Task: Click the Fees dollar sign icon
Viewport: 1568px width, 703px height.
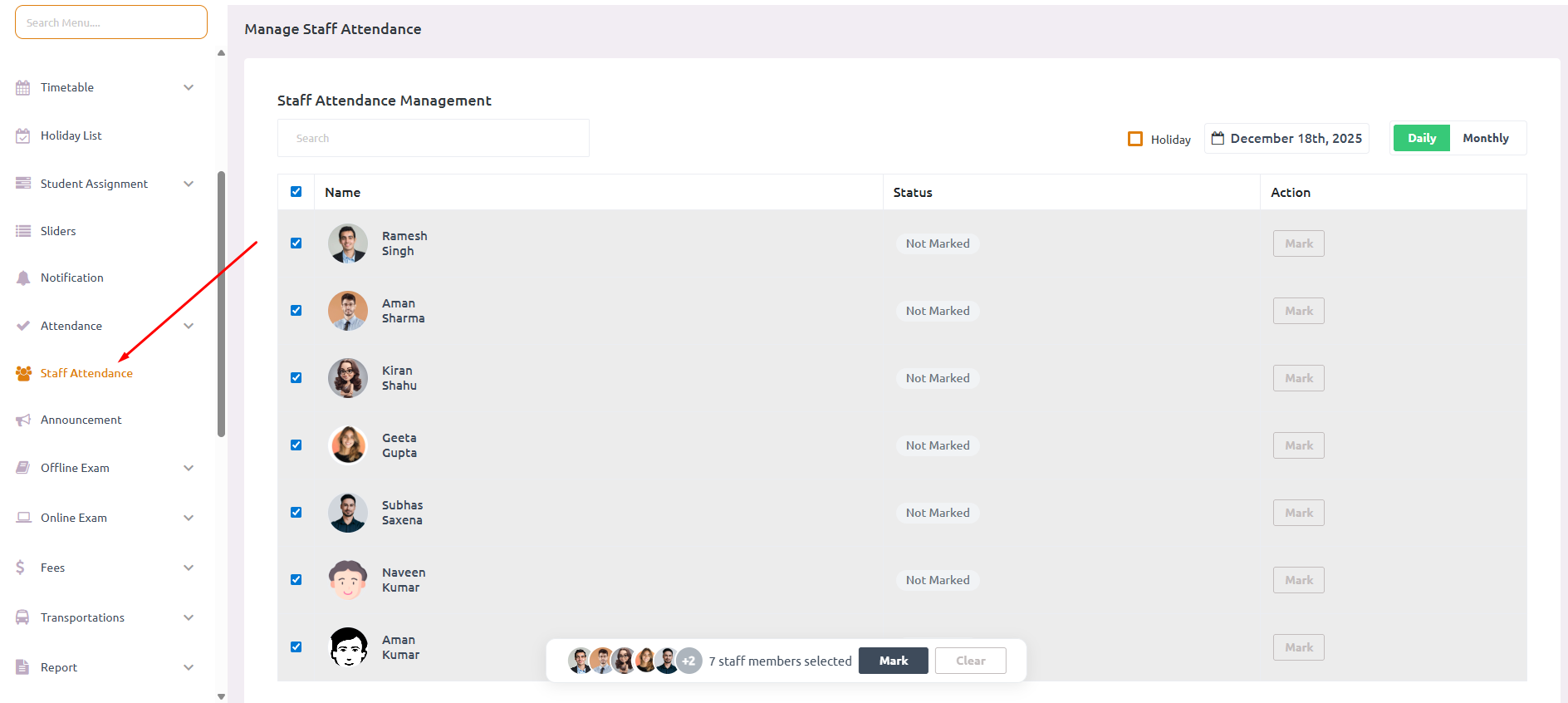Action: click(21, 568)
